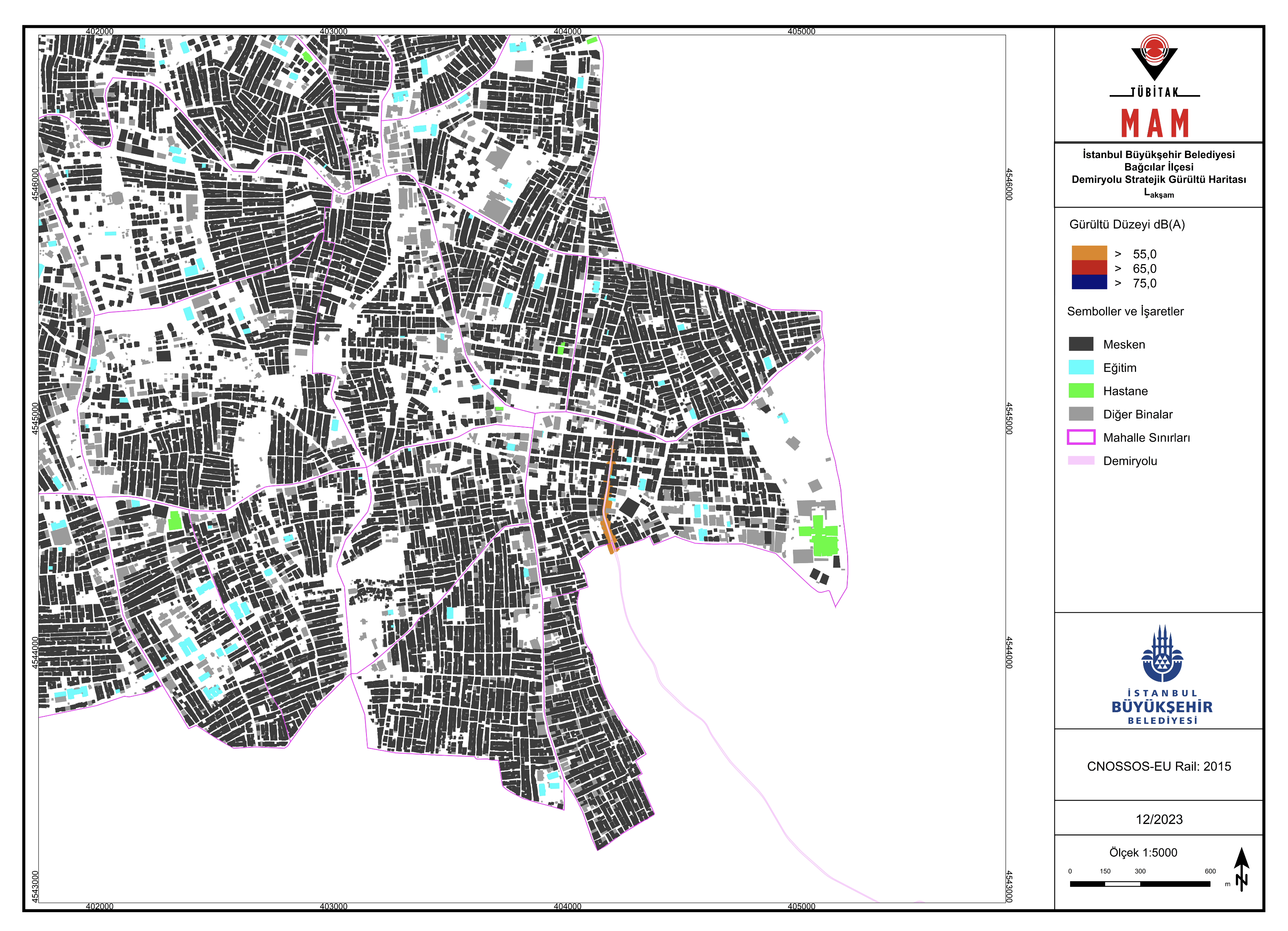This screenshot has width=1288, height=931.
Task: Click the 'Ölçek 1:5000' scale label
Action: (1143, 852)
